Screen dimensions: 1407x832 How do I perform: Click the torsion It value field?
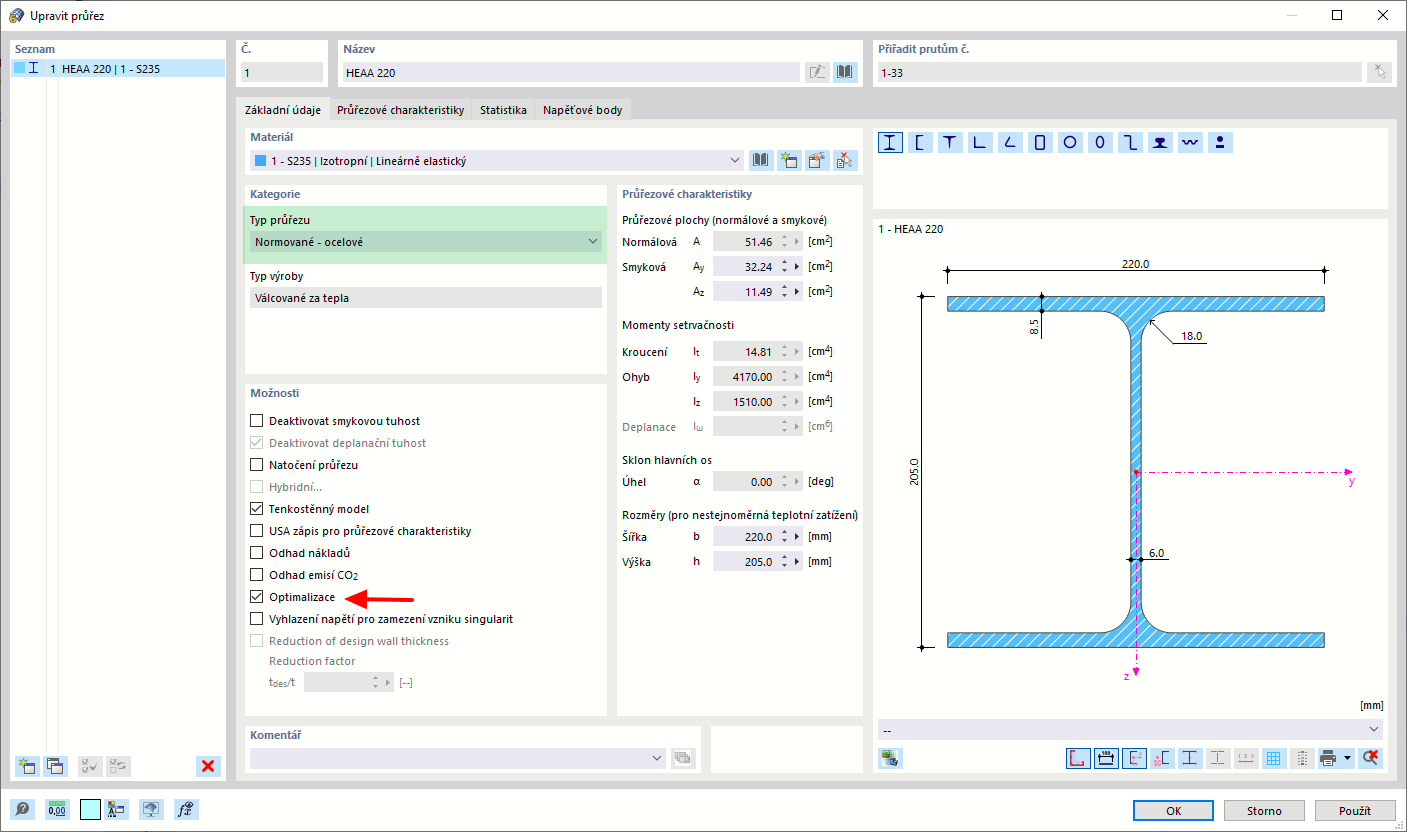(745, 352)
